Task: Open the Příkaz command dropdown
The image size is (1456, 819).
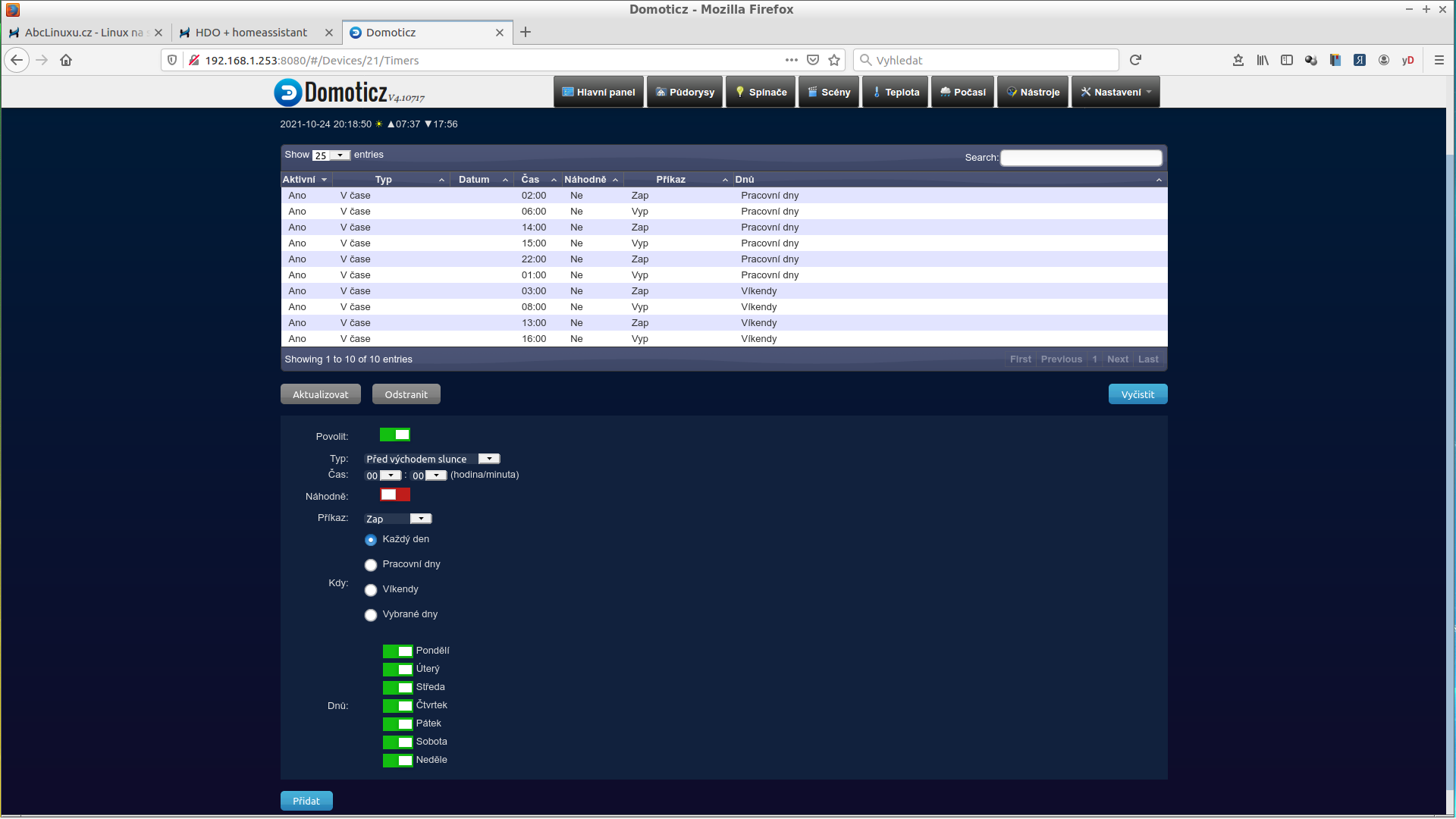Action: tap(398, 519)
